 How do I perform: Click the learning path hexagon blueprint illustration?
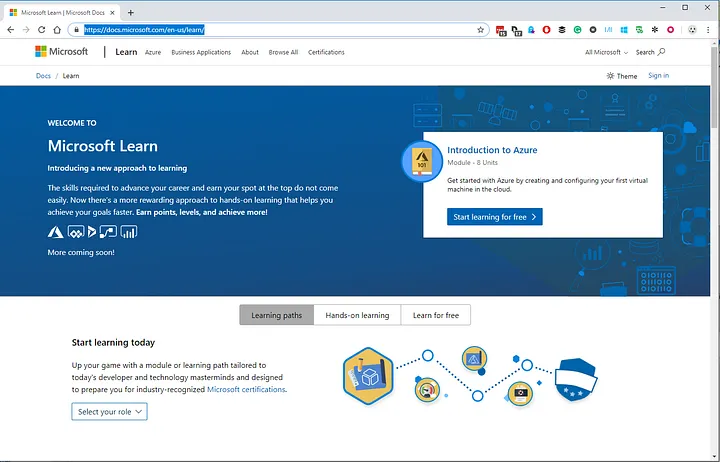tap(368, 376)
